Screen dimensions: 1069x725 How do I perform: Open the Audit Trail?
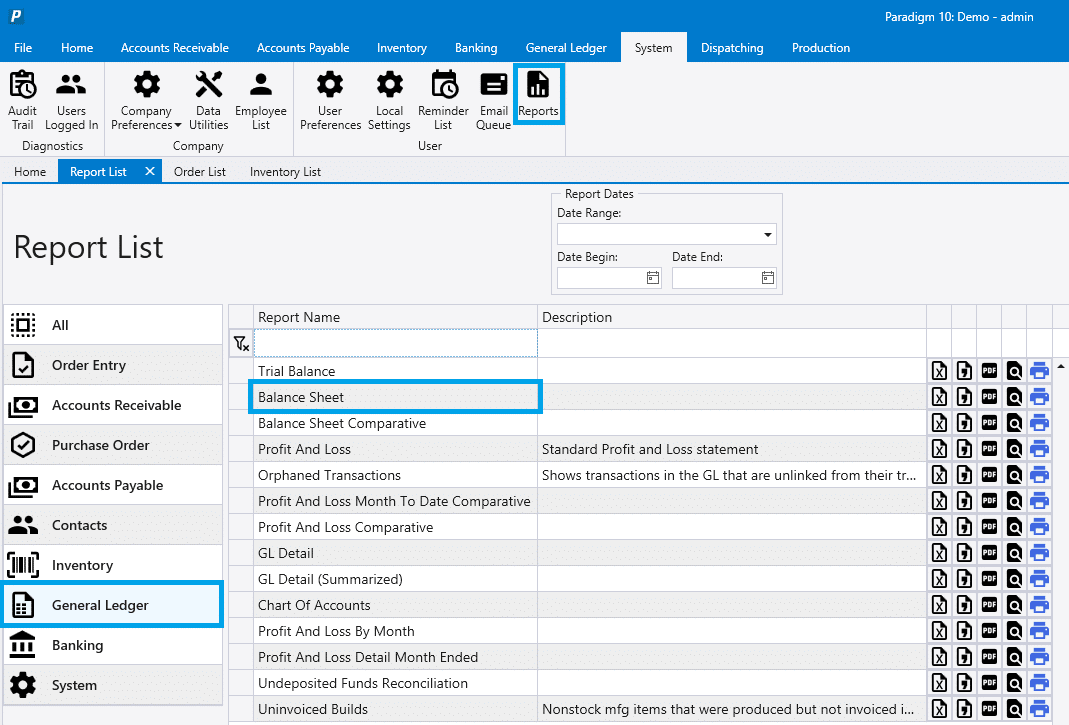click(x=22, y=97)
